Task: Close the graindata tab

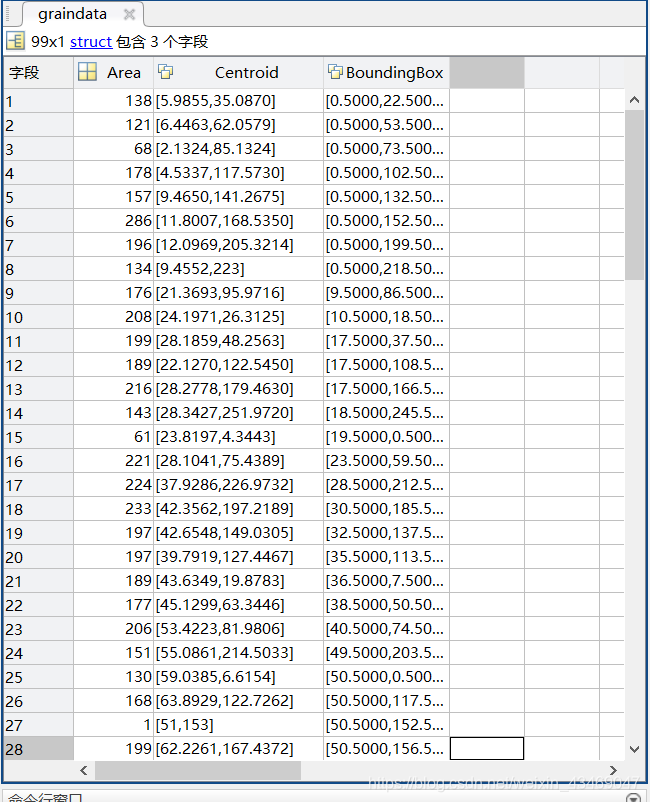Action: point(129,15)
